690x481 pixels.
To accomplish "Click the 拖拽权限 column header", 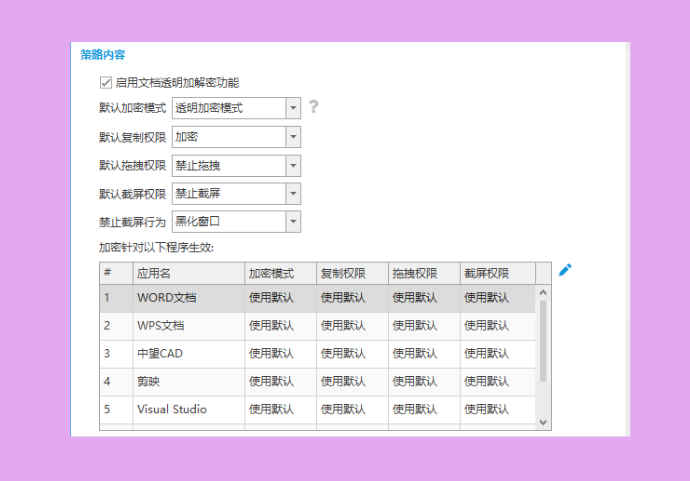I will point(424,273).
